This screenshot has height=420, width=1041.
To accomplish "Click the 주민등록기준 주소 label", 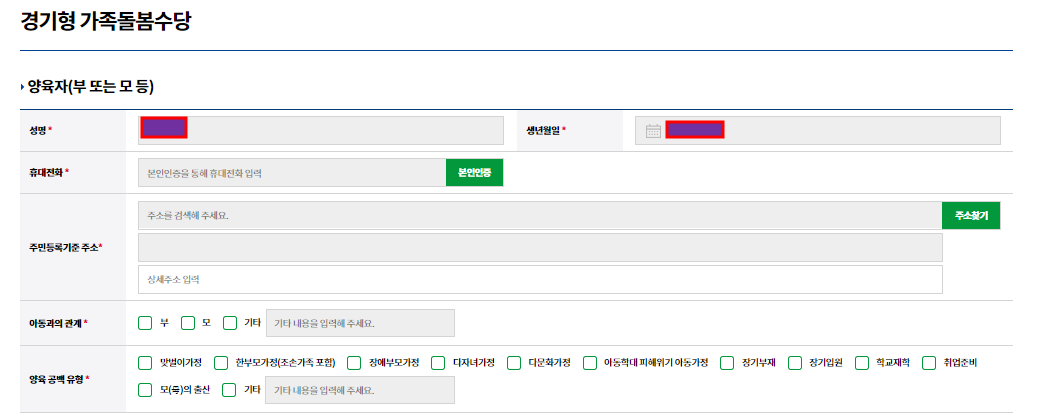I will [x=66, y=247].
